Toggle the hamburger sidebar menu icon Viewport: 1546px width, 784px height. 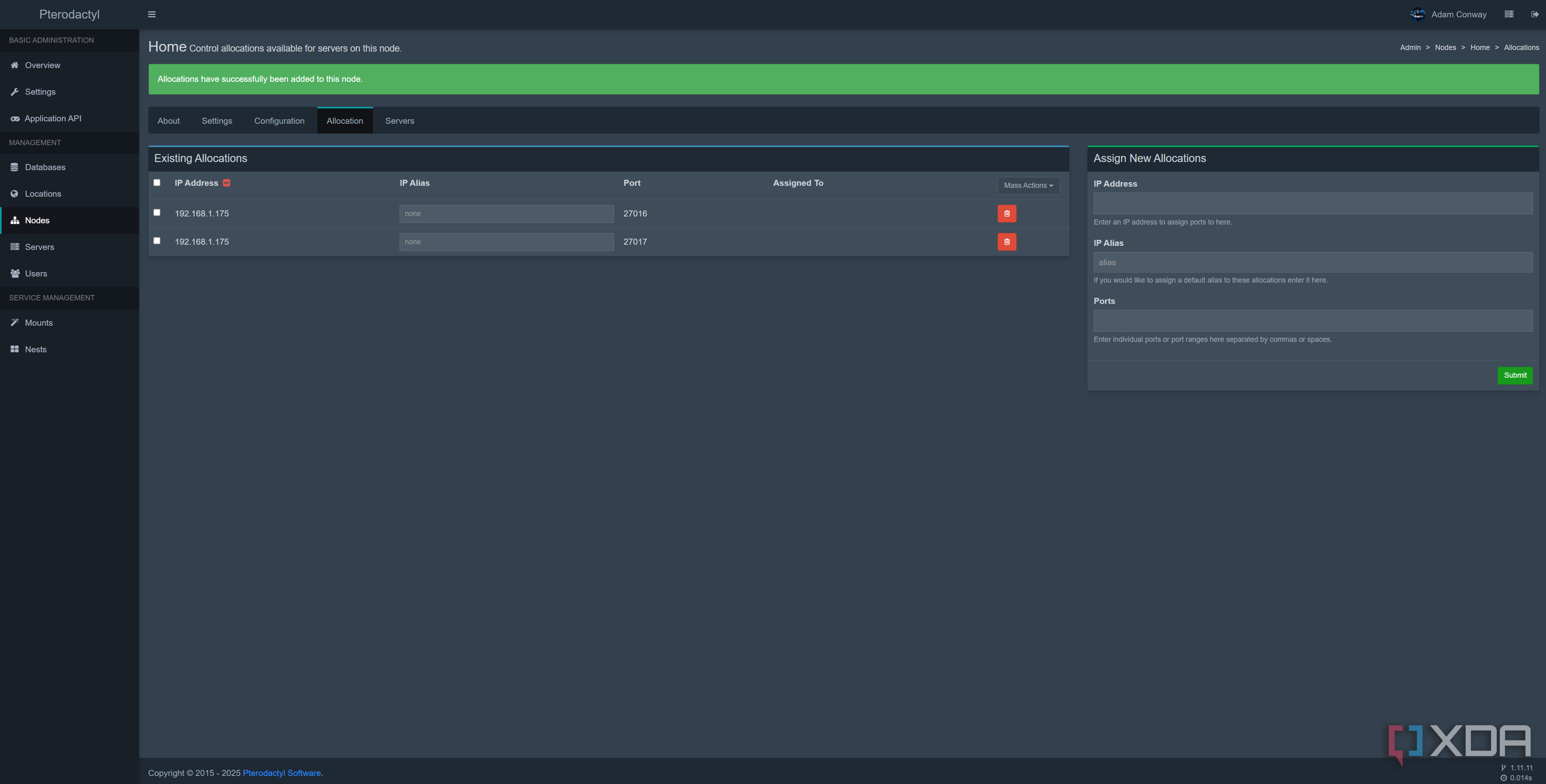152,15
